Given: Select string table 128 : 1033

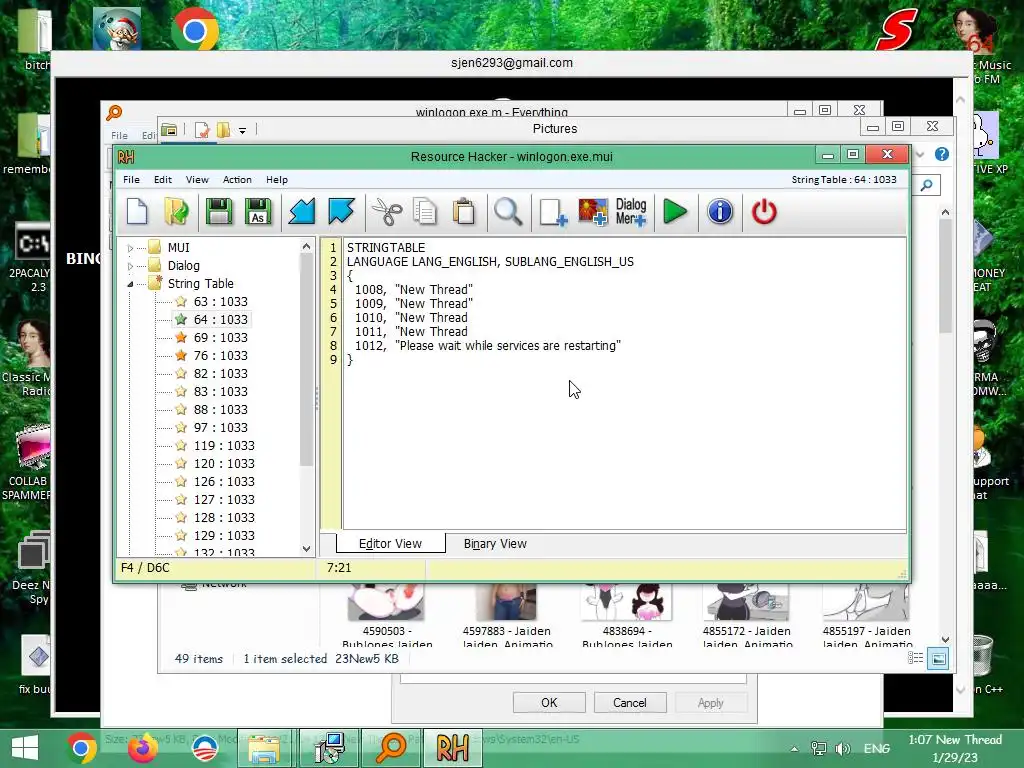Looking at the screenshot, I should [224, 517].
